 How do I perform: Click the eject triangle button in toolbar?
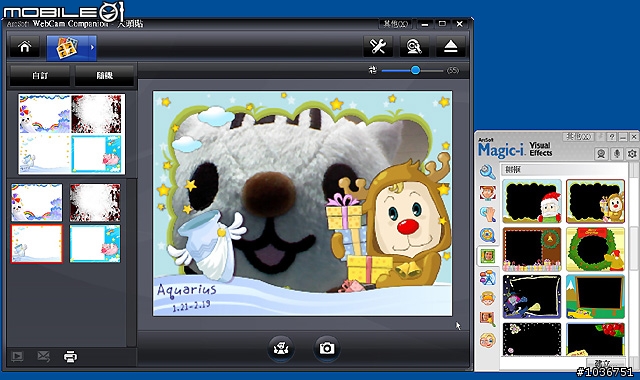[x=451, y=47]
